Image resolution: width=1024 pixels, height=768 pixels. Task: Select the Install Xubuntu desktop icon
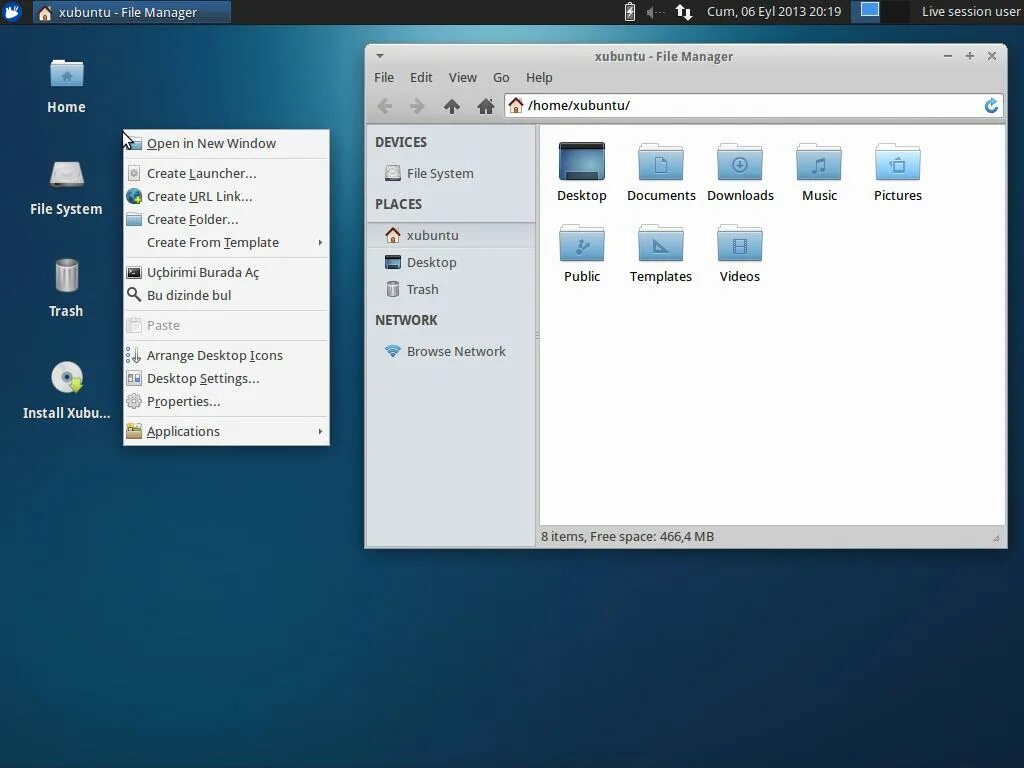66,390
